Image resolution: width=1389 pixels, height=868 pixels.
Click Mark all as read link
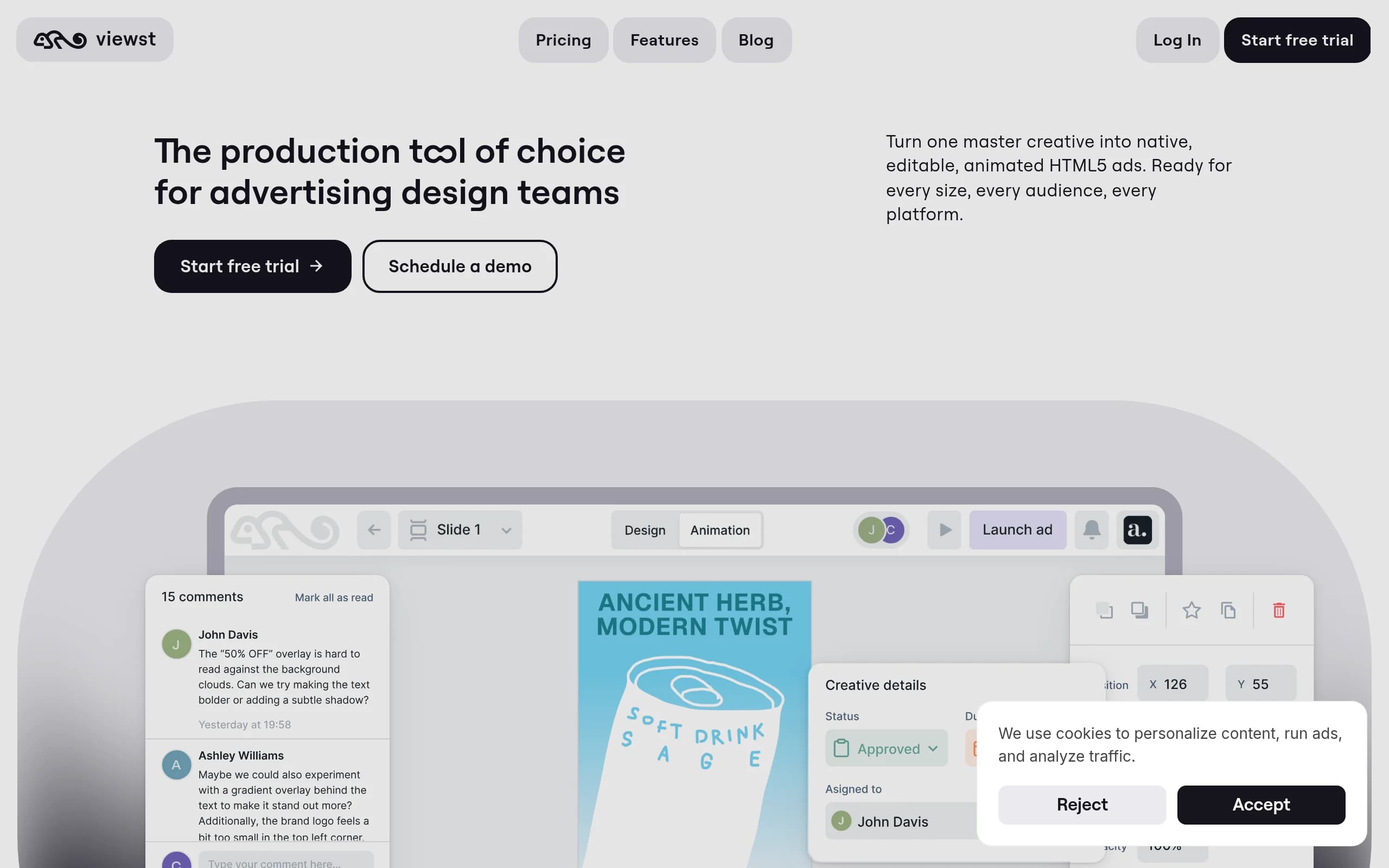pos(334,598)
